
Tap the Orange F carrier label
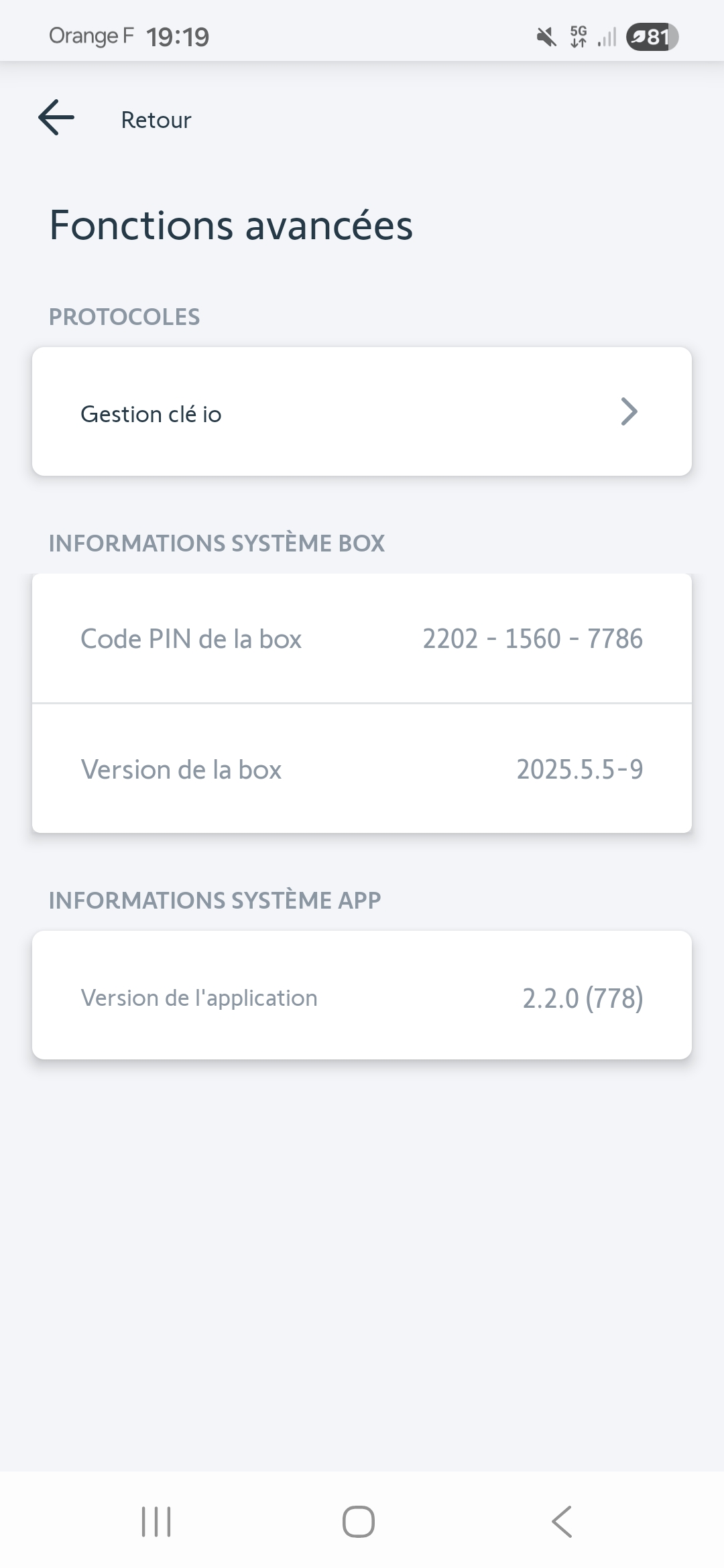(91, 36)
